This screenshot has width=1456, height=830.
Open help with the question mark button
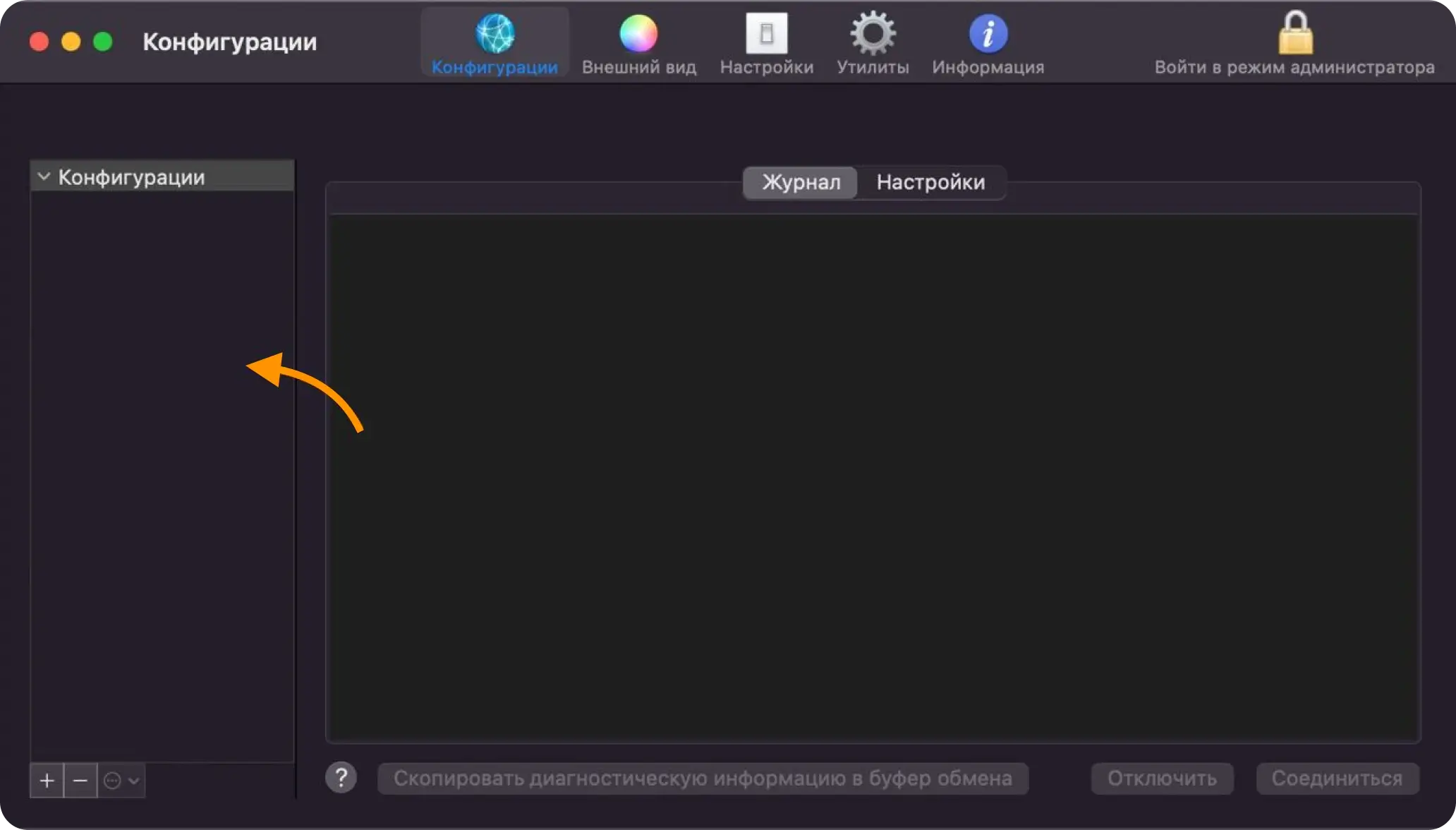(x=341, y=778)
